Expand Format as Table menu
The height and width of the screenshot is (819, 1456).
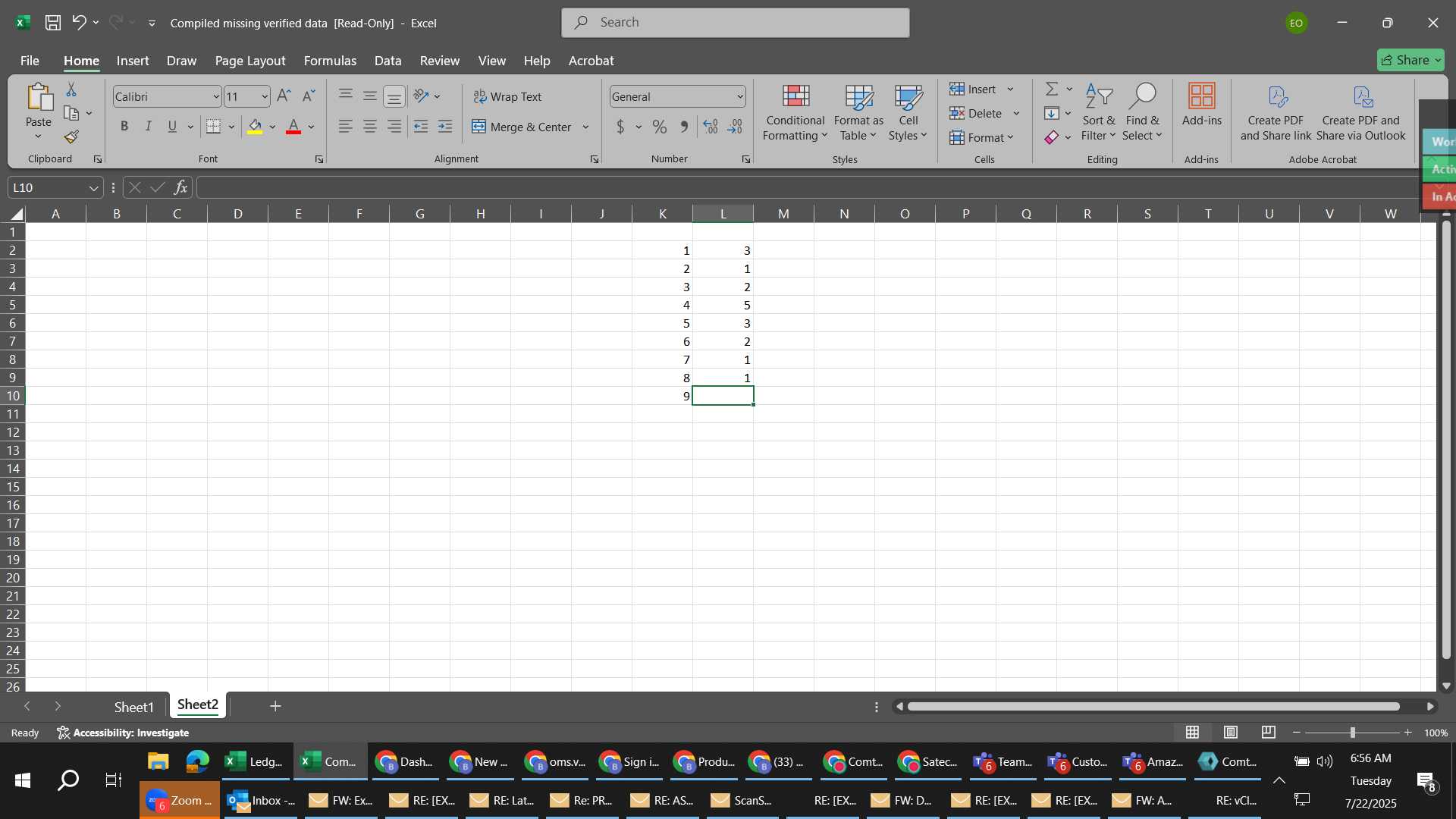point(858,112)
